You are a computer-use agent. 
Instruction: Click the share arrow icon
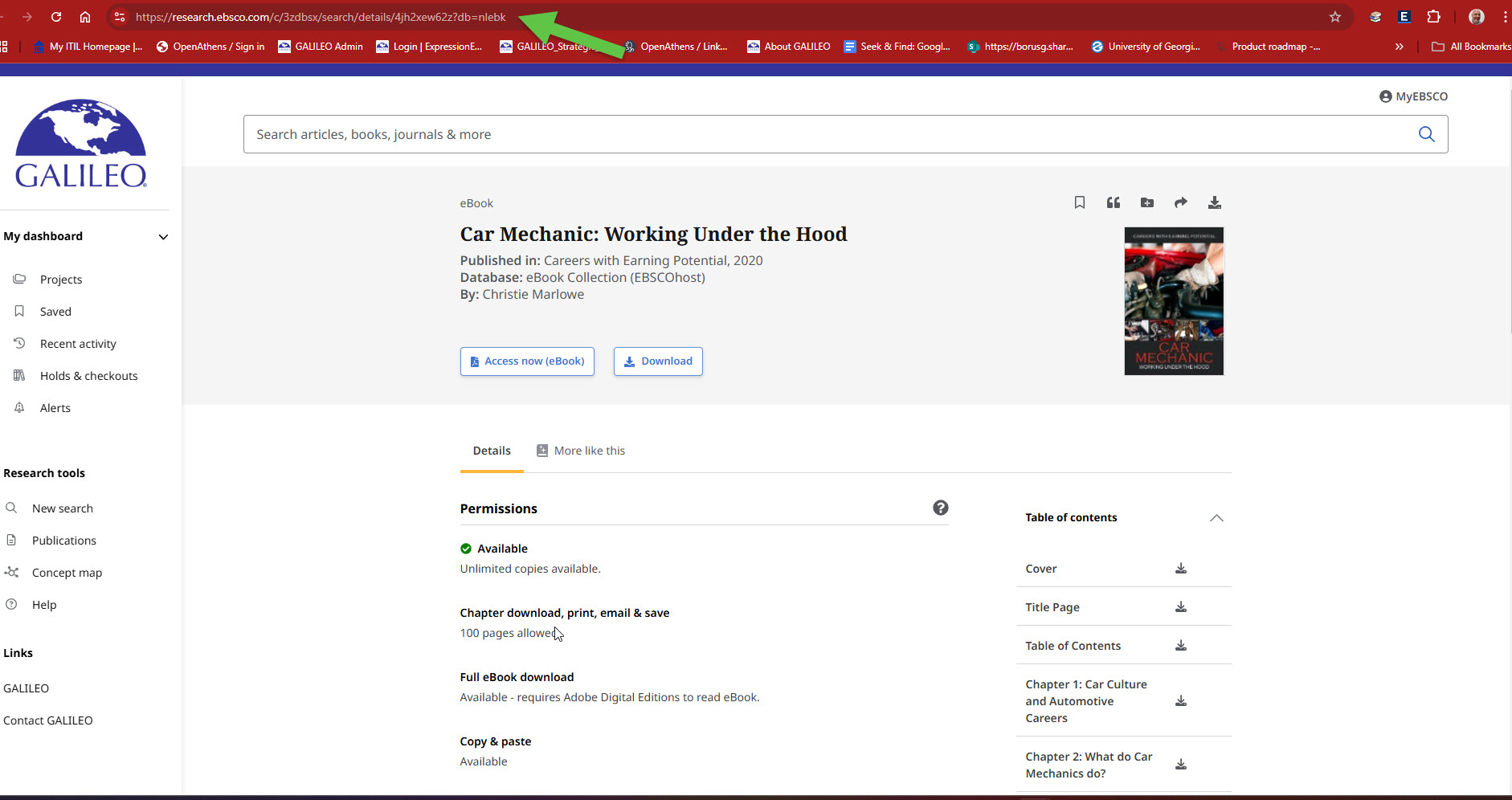point(1180,202)
